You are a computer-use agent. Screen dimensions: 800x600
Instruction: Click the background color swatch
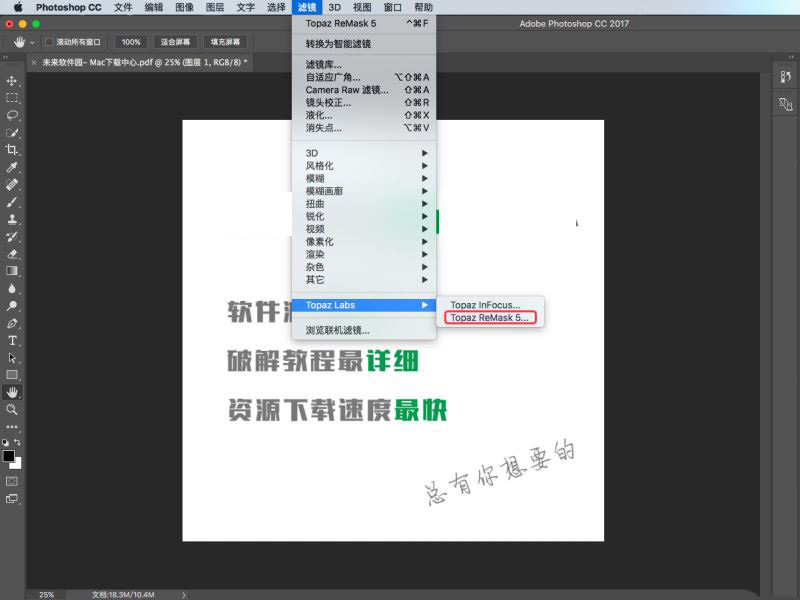point(18,464)
